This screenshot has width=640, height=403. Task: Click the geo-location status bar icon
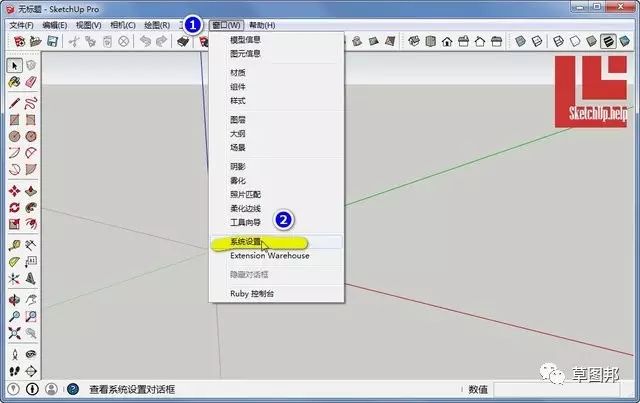click(13, 389)
